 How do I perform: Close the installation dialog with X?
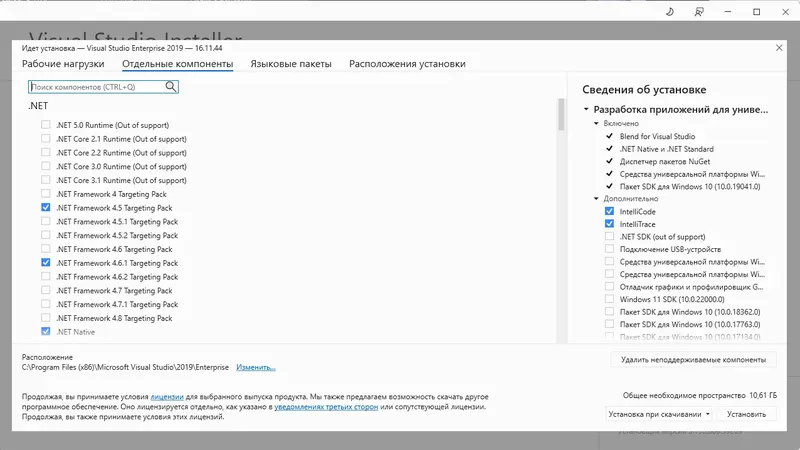779,48
